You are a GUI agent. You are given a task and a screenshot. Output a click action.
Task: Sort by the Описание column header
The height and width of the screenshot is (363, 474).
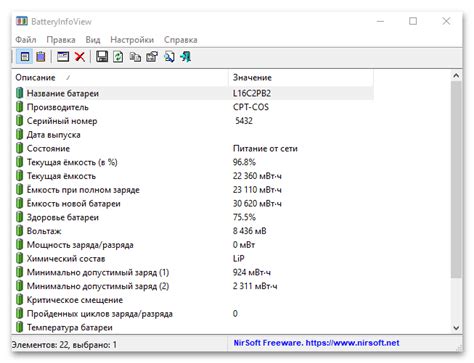[x=120, y=77]
